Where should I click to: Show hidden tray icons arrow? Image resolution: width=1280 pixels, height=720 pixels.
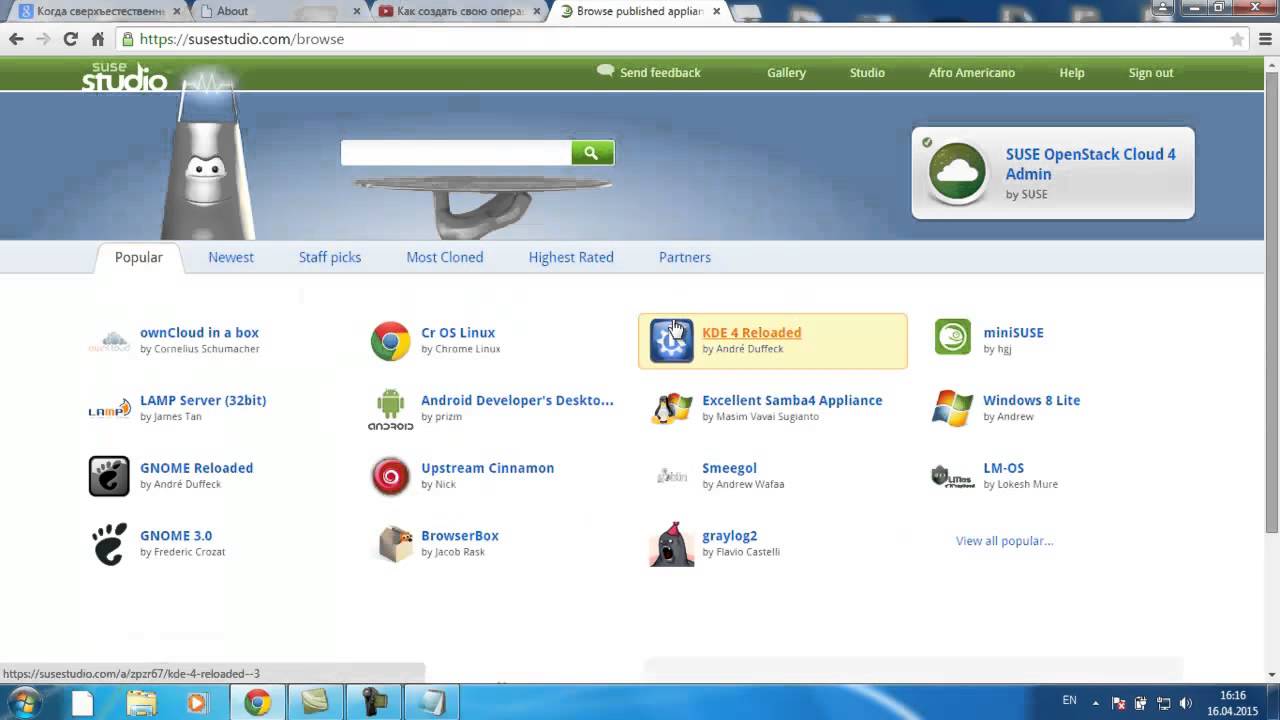point(1095,703)
